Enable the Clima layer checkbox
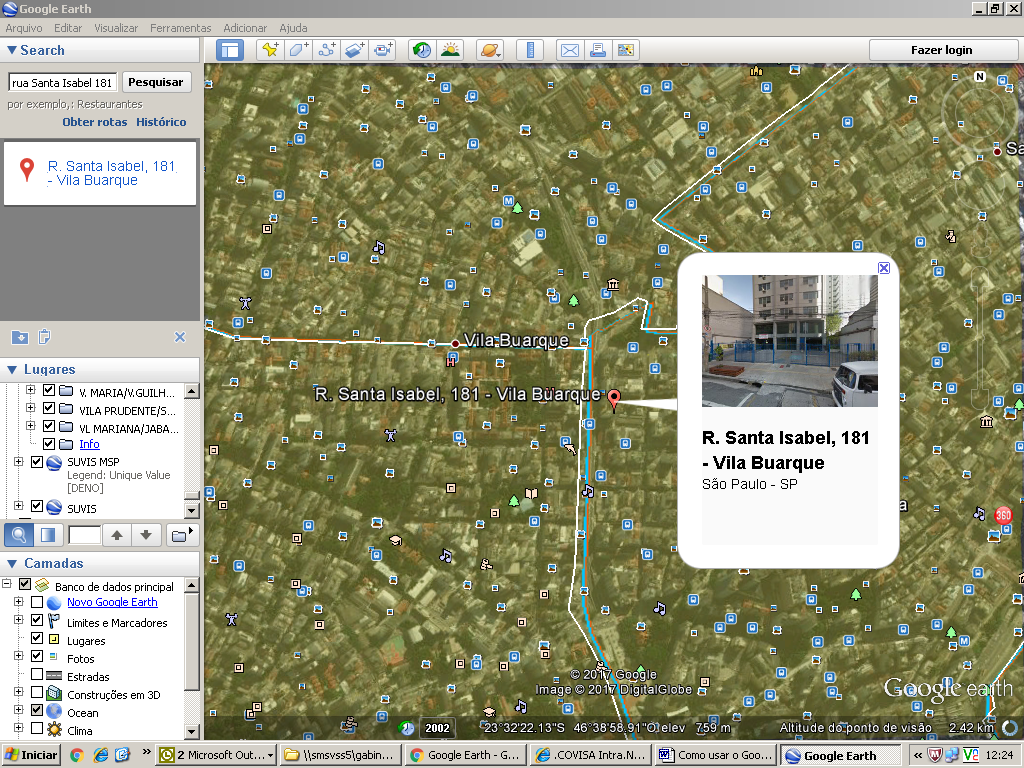Viewport: 1024px width, 768px height. pos(37,728)
